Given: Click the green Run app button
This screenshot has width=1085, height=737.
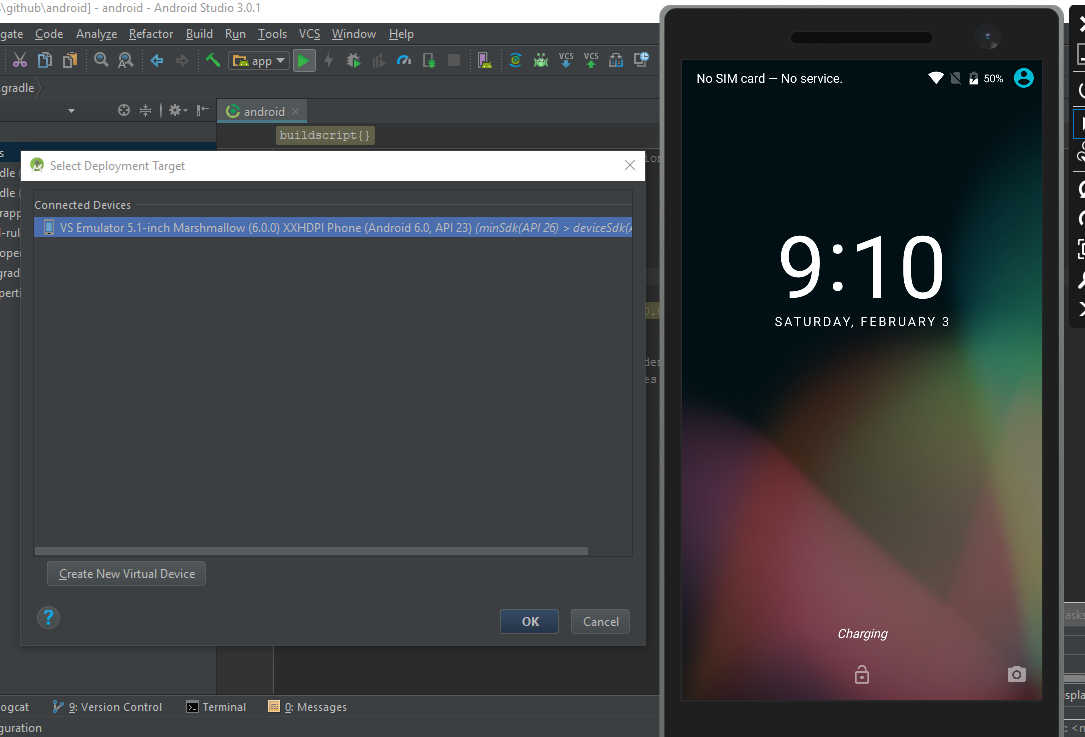Looking at the screenshot, I should 304,61.
